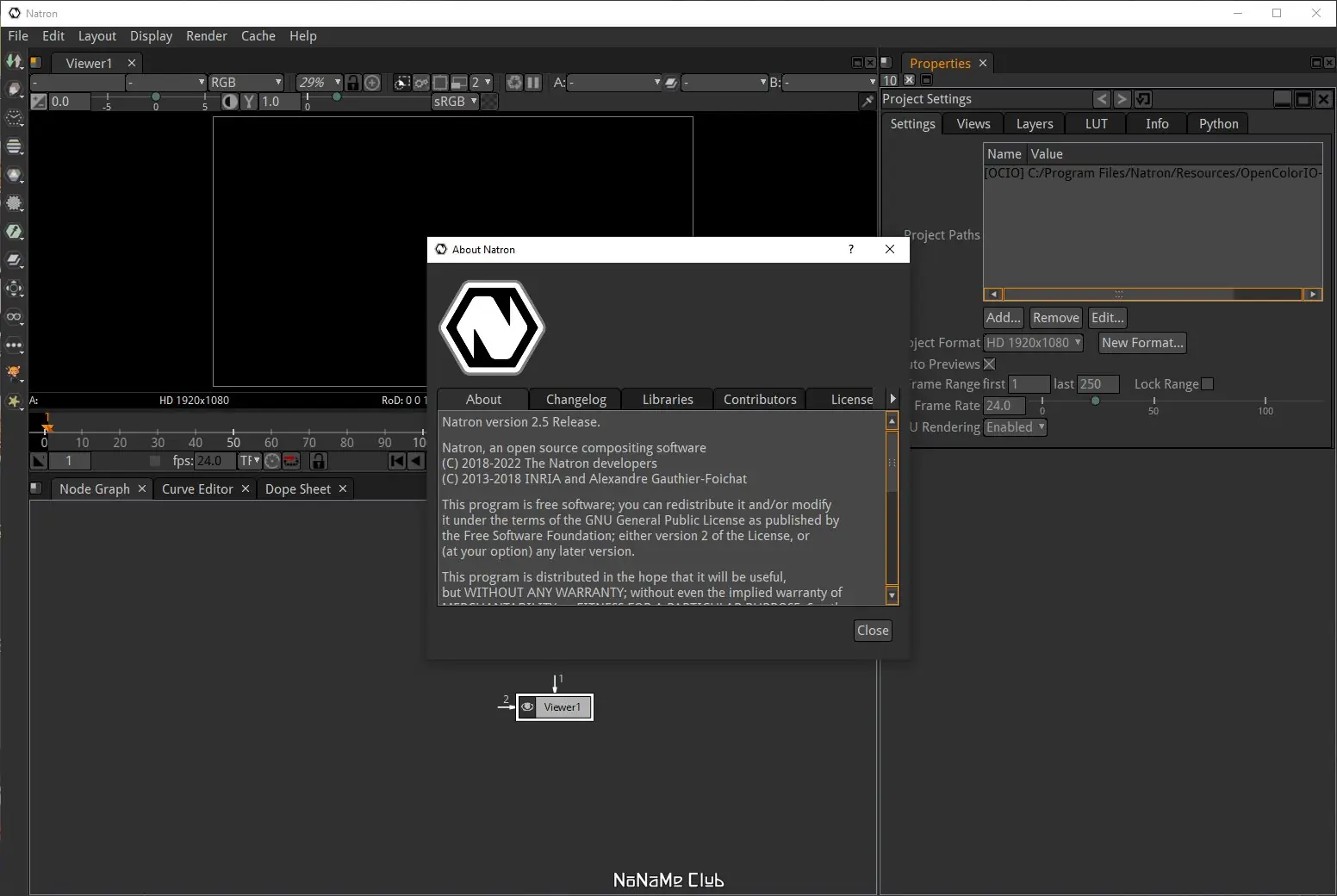Click the clip to format square icon
The image size is (1337, 896).
(440, 83)
